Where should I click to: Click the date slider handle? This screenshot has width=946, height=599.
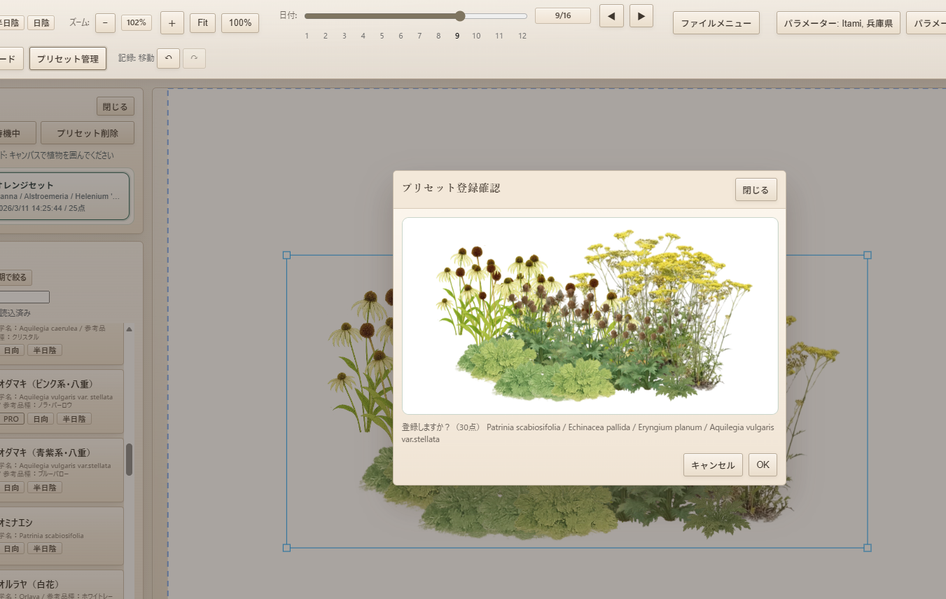click(460, 16)
